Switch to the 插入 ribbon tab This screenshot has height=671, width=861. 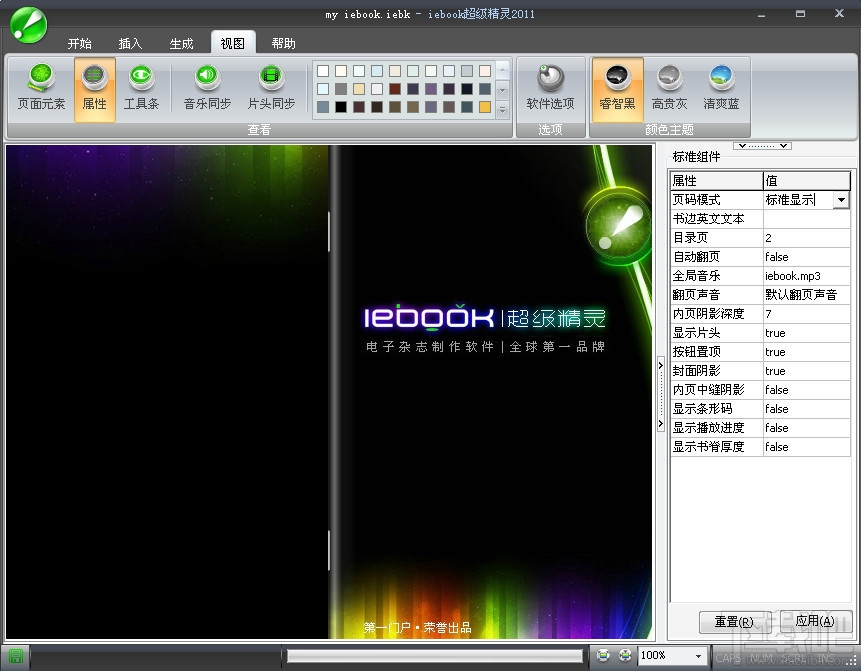130,43
